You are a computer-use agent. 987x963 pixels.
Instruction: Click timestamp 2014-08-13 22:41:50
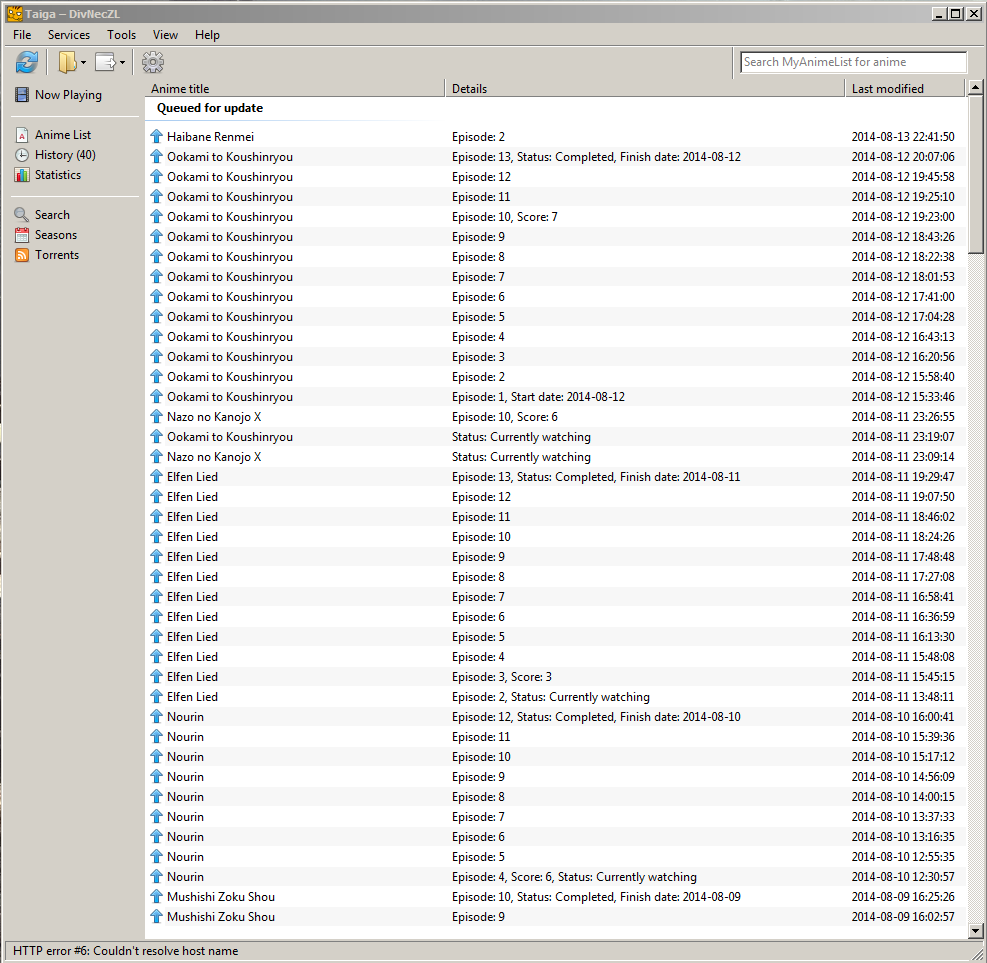tap(903, 137)
